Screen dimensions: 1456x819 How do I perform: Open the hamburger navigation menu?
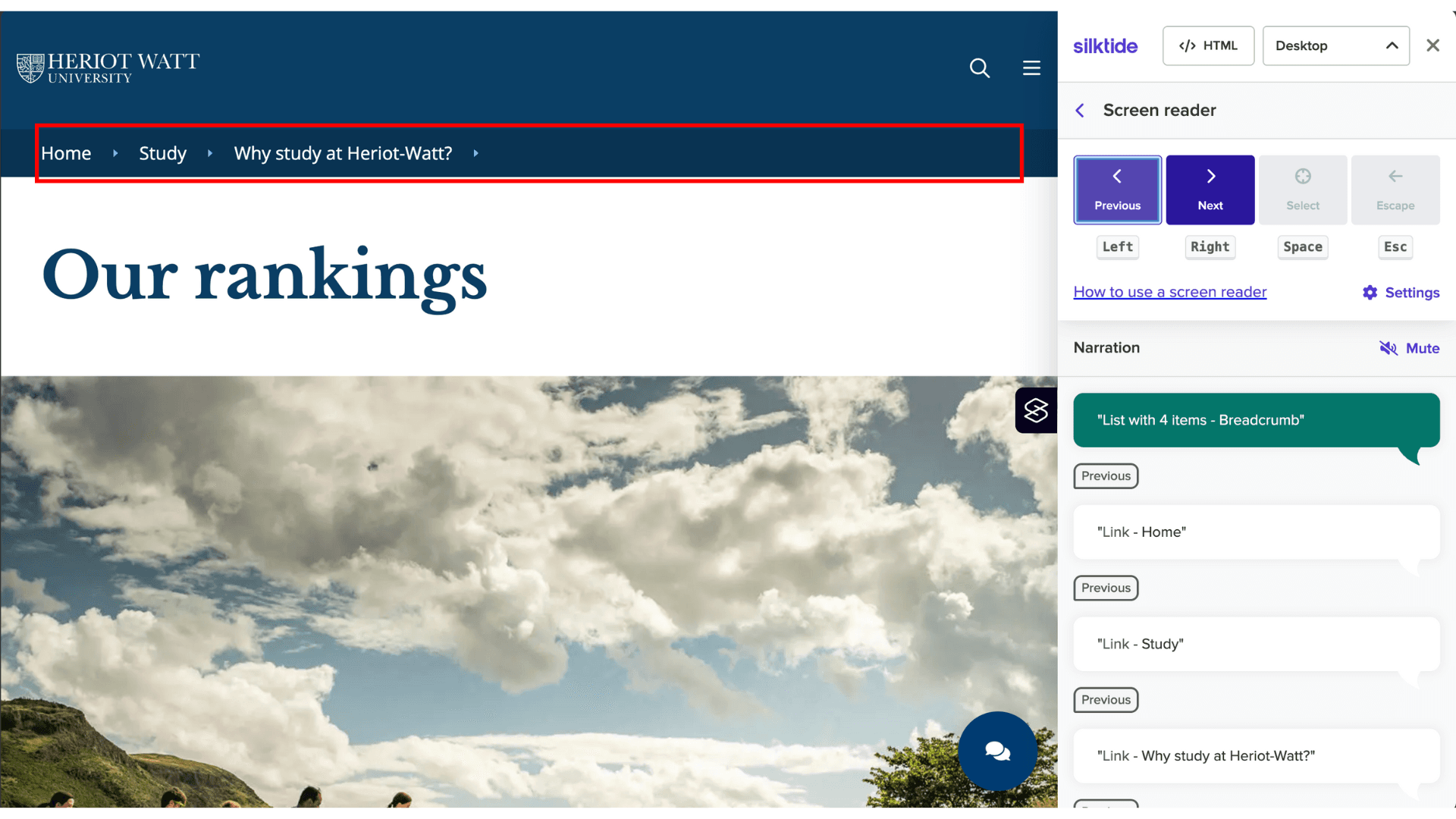click(x=1031, y=67)
